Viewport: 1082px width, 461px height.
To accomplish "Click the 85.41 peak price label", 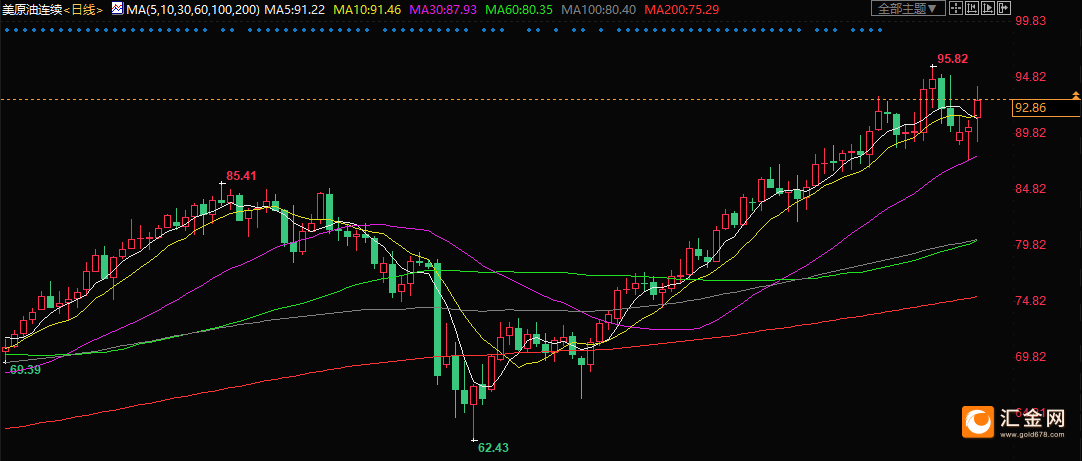I will coord(241,176).
